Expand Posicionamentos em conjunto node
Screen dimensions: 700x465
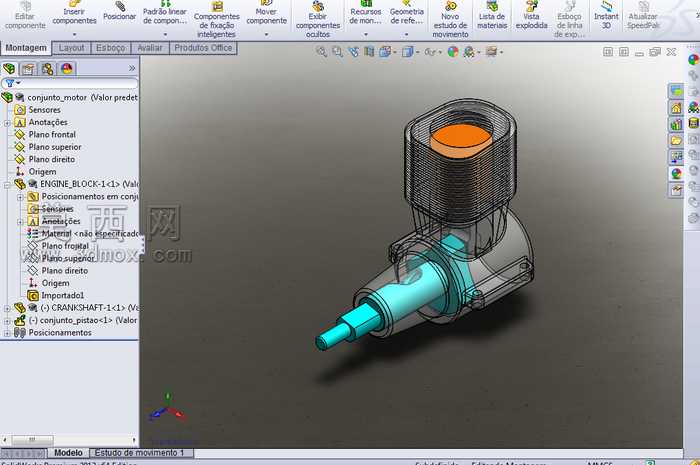point(20,197)
